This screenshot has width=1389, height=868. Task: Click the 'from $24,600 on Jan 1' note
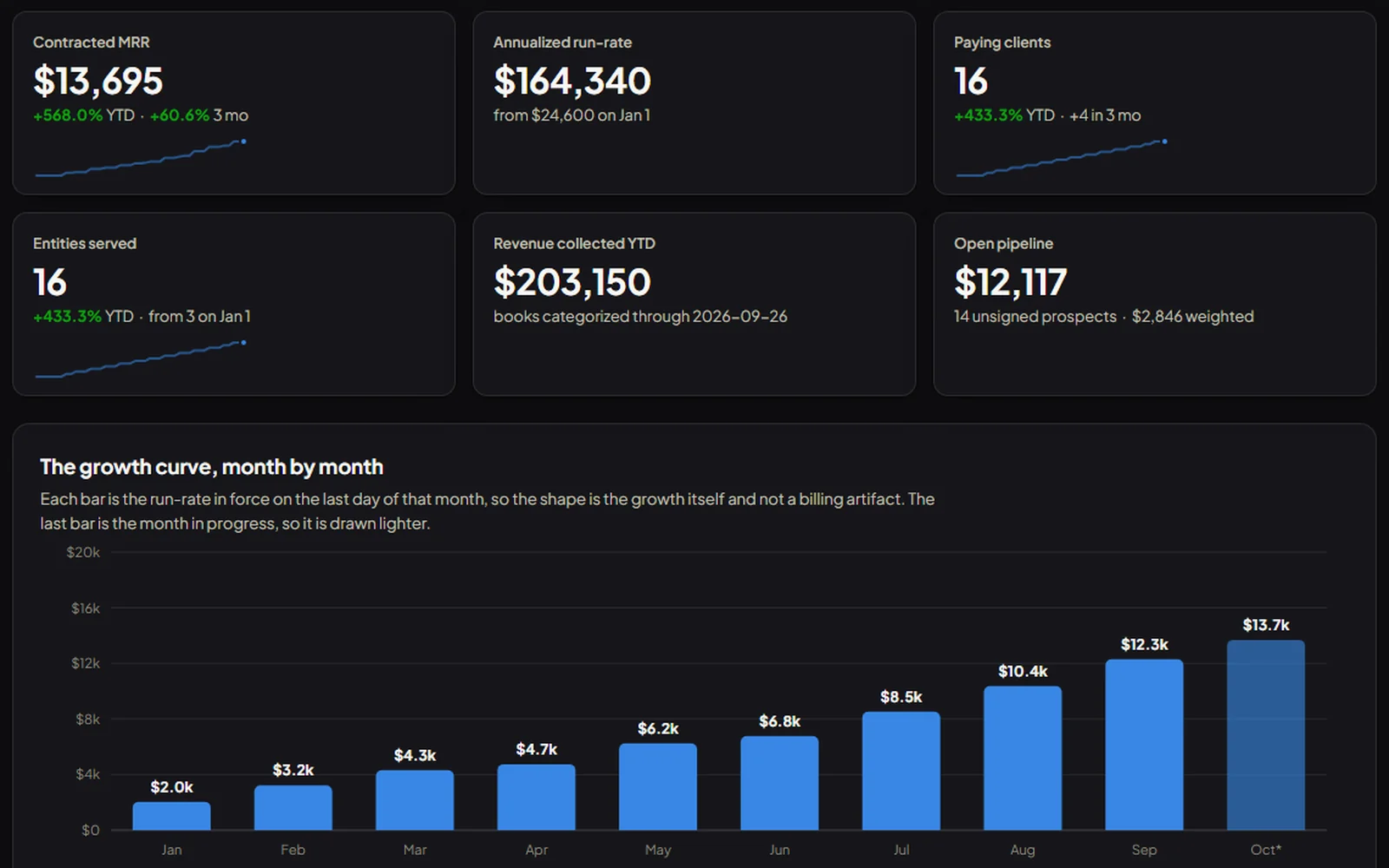[x=571, y=115]
